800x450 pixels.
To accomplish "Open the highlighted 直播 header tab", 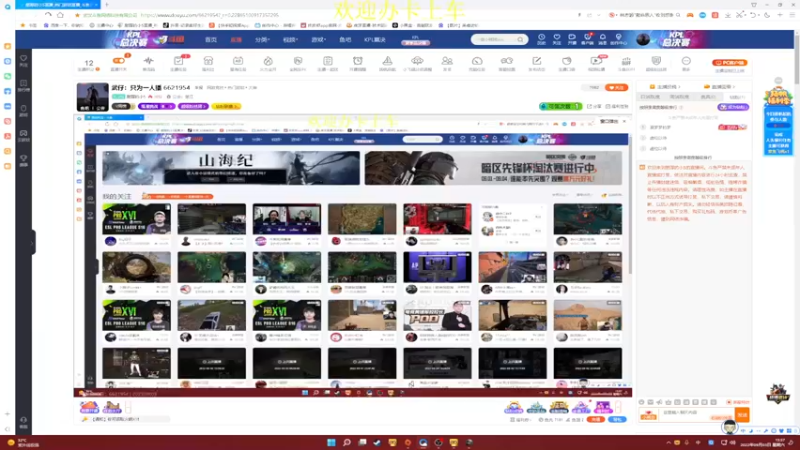I will coord(236,40).
